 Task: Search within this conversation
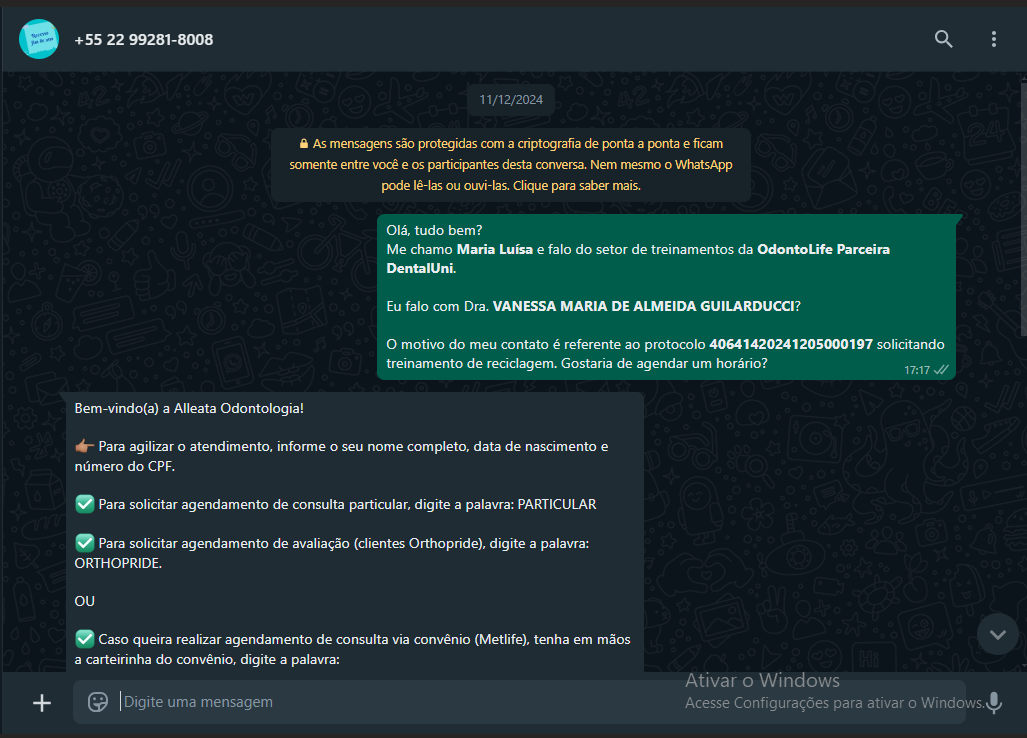[x=943, y=39]
